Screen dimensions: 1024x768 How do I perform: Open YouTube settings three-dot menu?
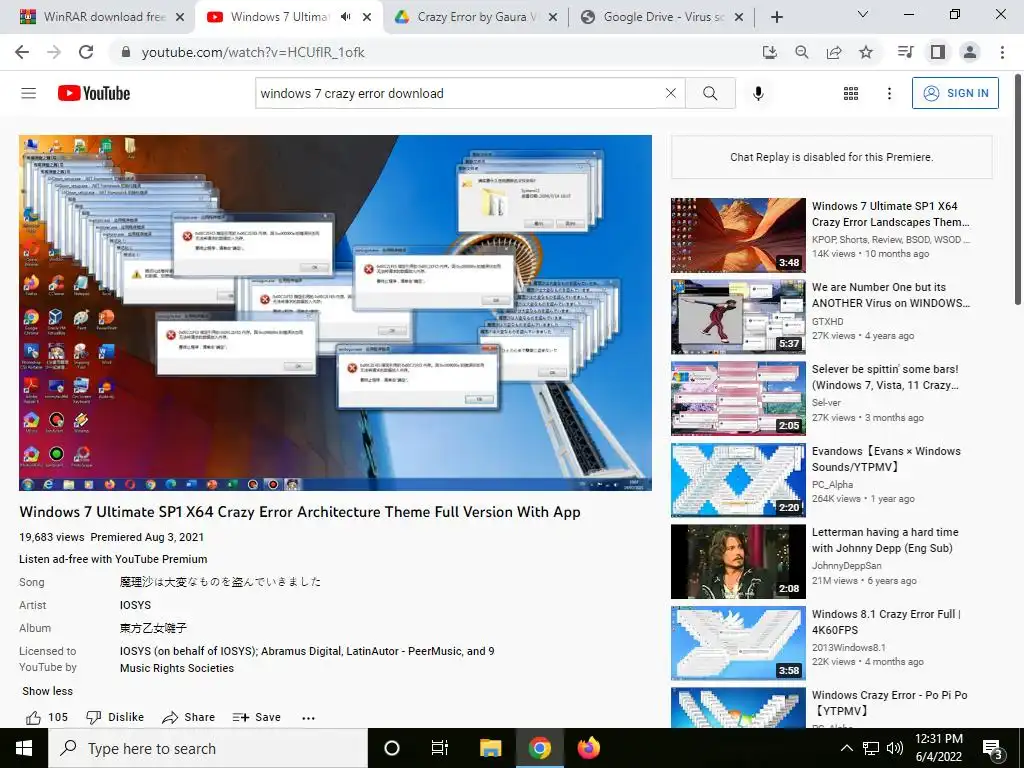(889, 93)
